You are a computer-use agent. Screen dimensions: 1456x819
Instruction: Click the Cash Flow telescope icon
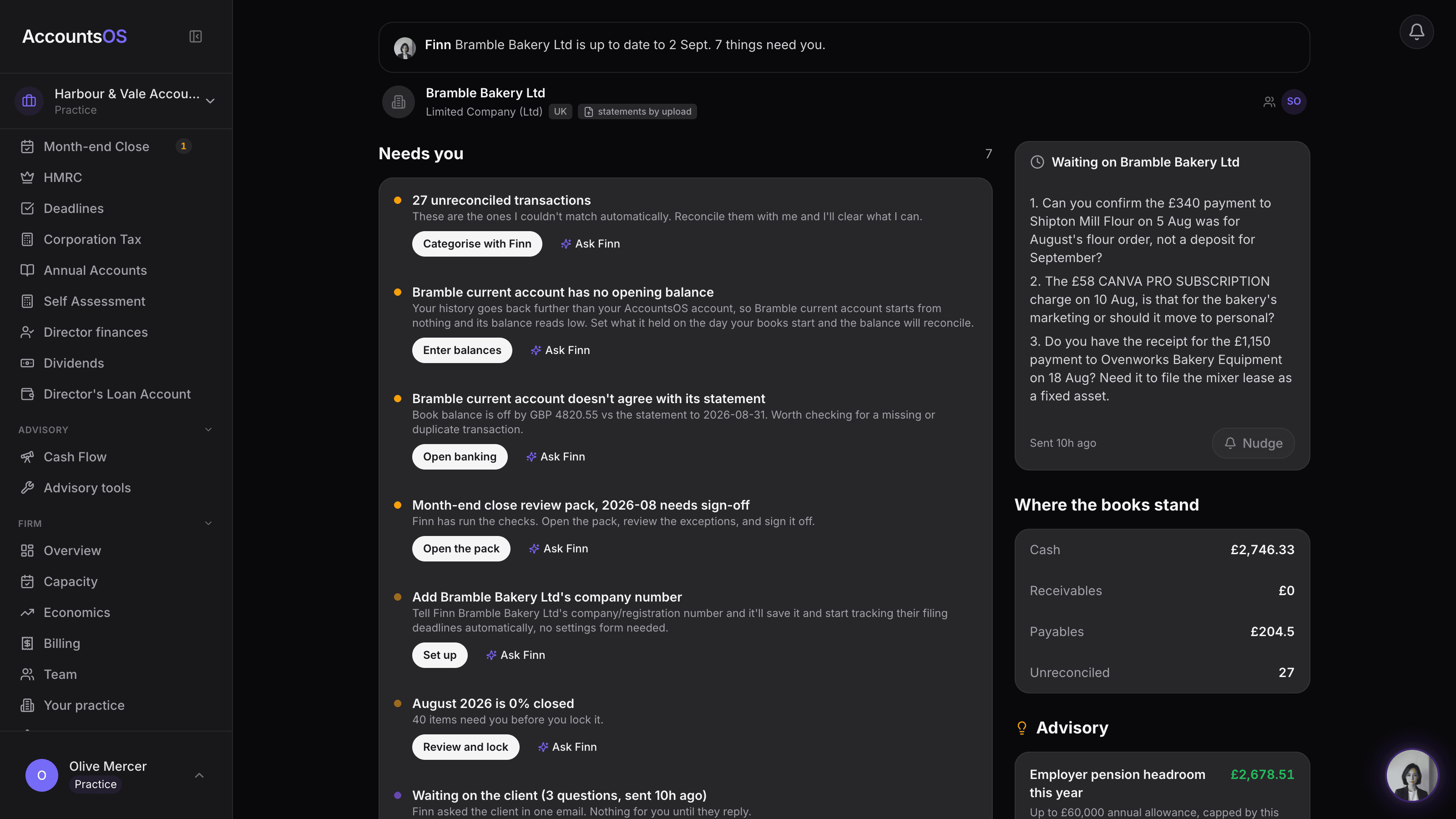click(x=27, y=457)
